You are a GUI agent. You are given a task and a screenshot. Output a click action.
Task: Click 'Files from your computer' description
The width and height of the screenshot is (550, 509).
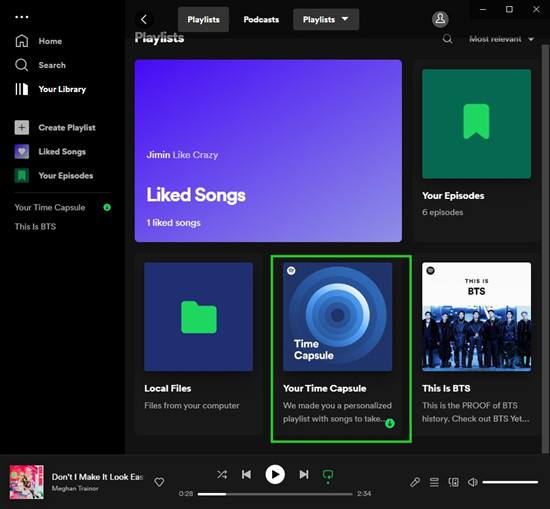pos(192,406)
